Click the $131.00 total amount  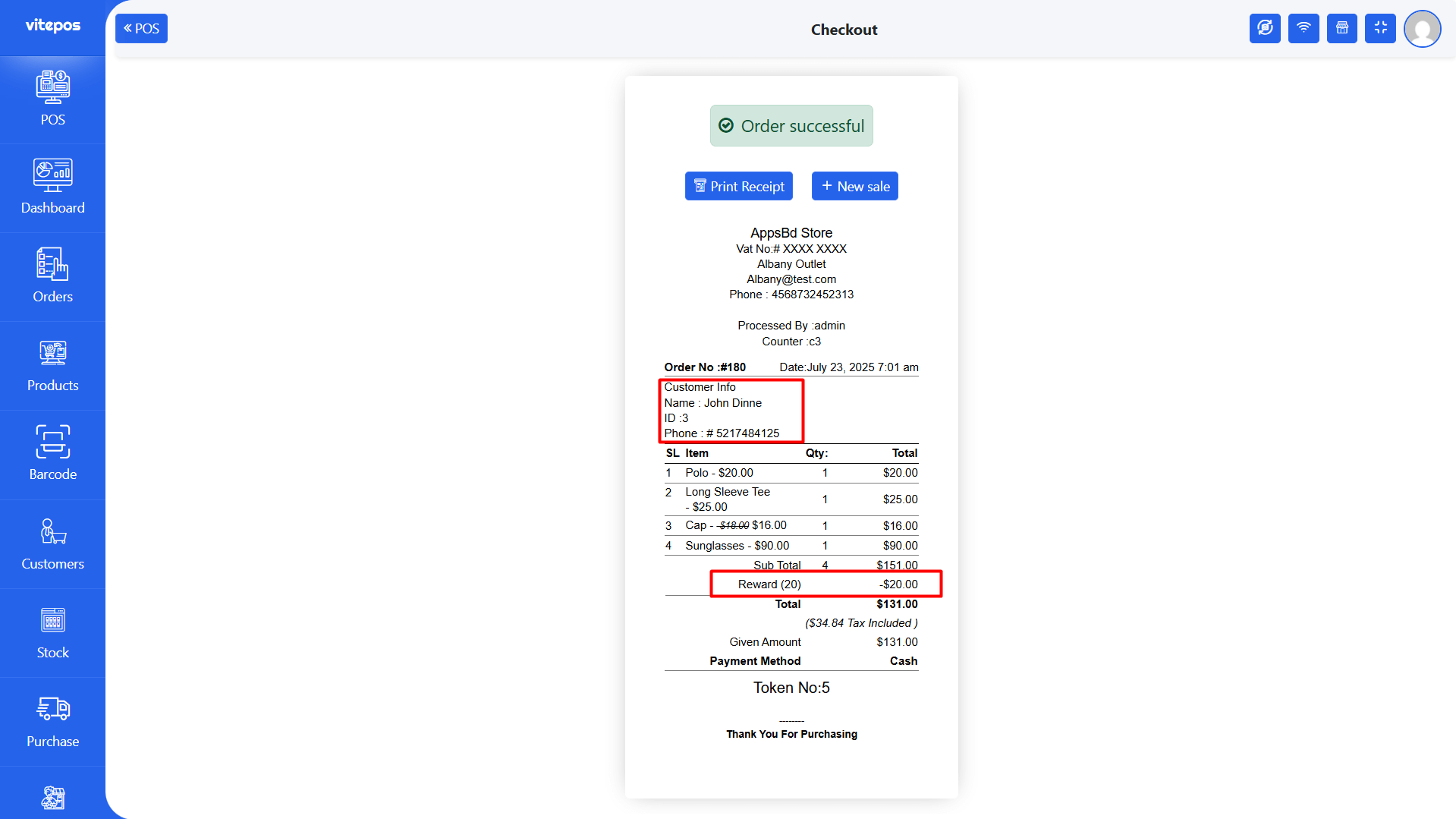click(x=897, y=604)
